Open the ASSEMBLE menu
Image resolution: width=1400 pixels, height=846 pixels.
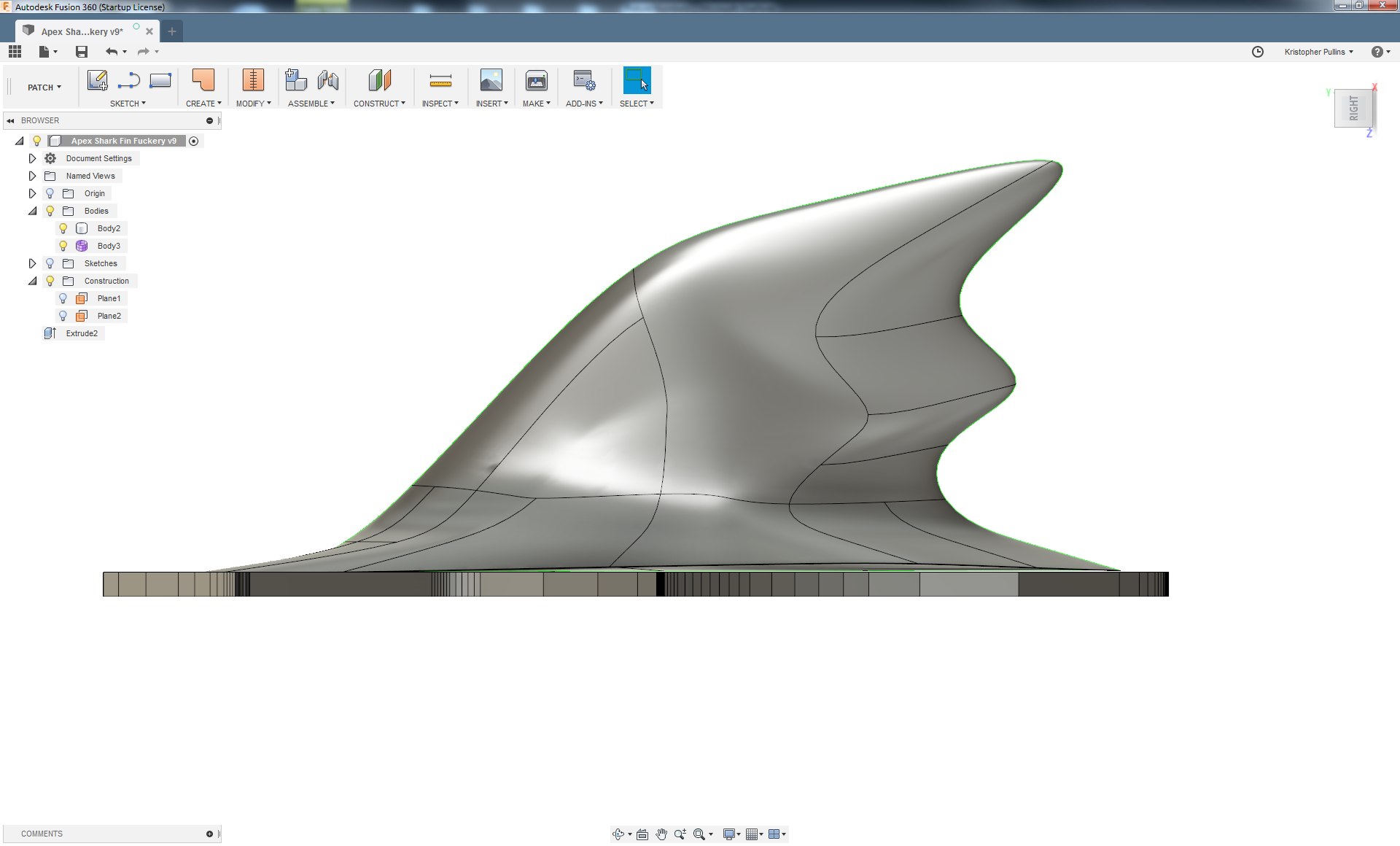click(x=311, y=104)
